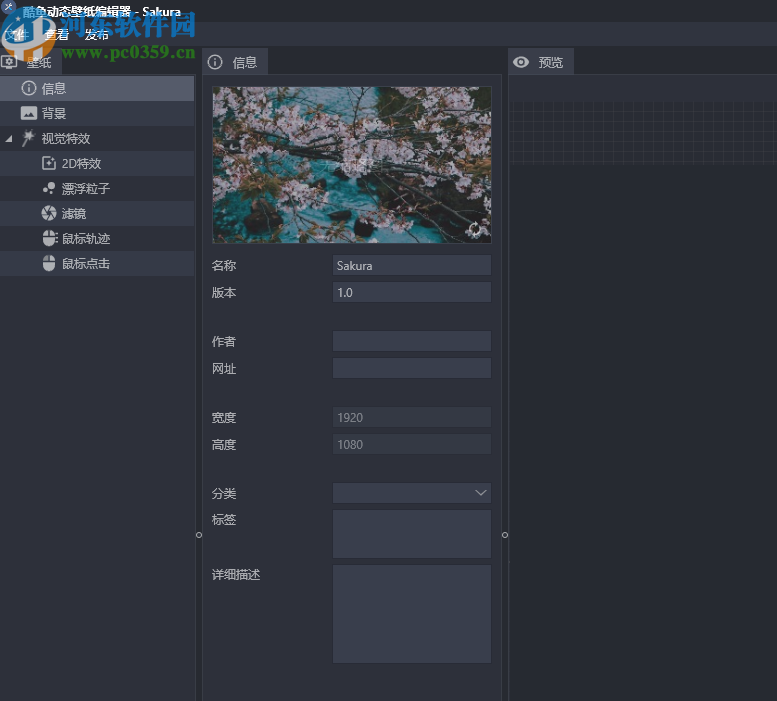
Task: Collapse the 视觉特效 tree node arrow
Action: tap(9, 139)
